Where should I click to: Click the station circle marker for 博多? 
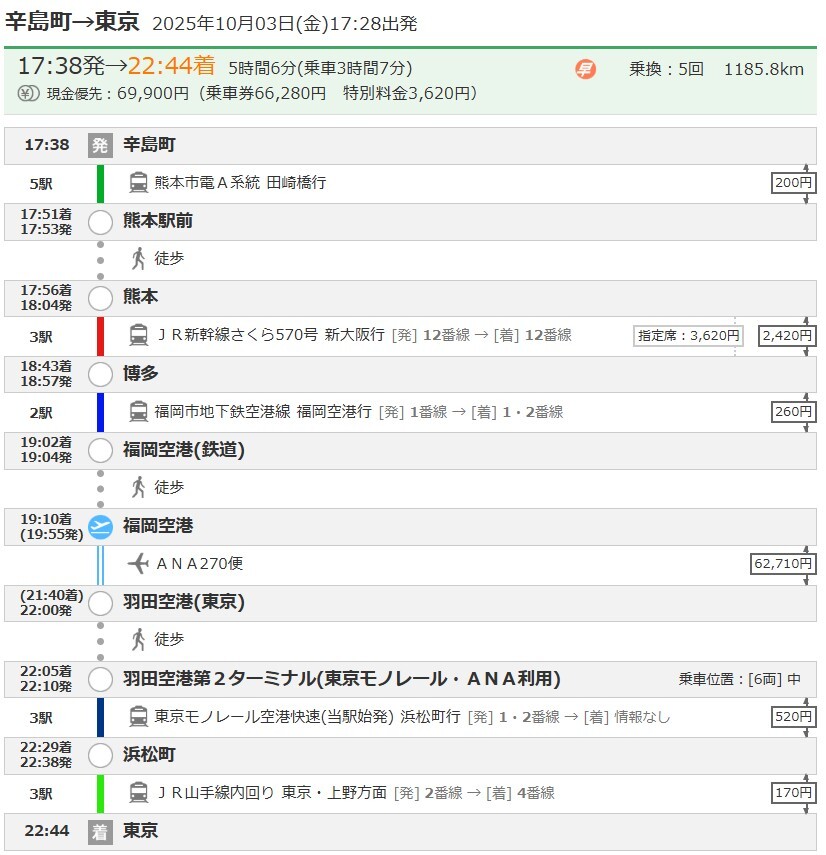coord(100,375)
